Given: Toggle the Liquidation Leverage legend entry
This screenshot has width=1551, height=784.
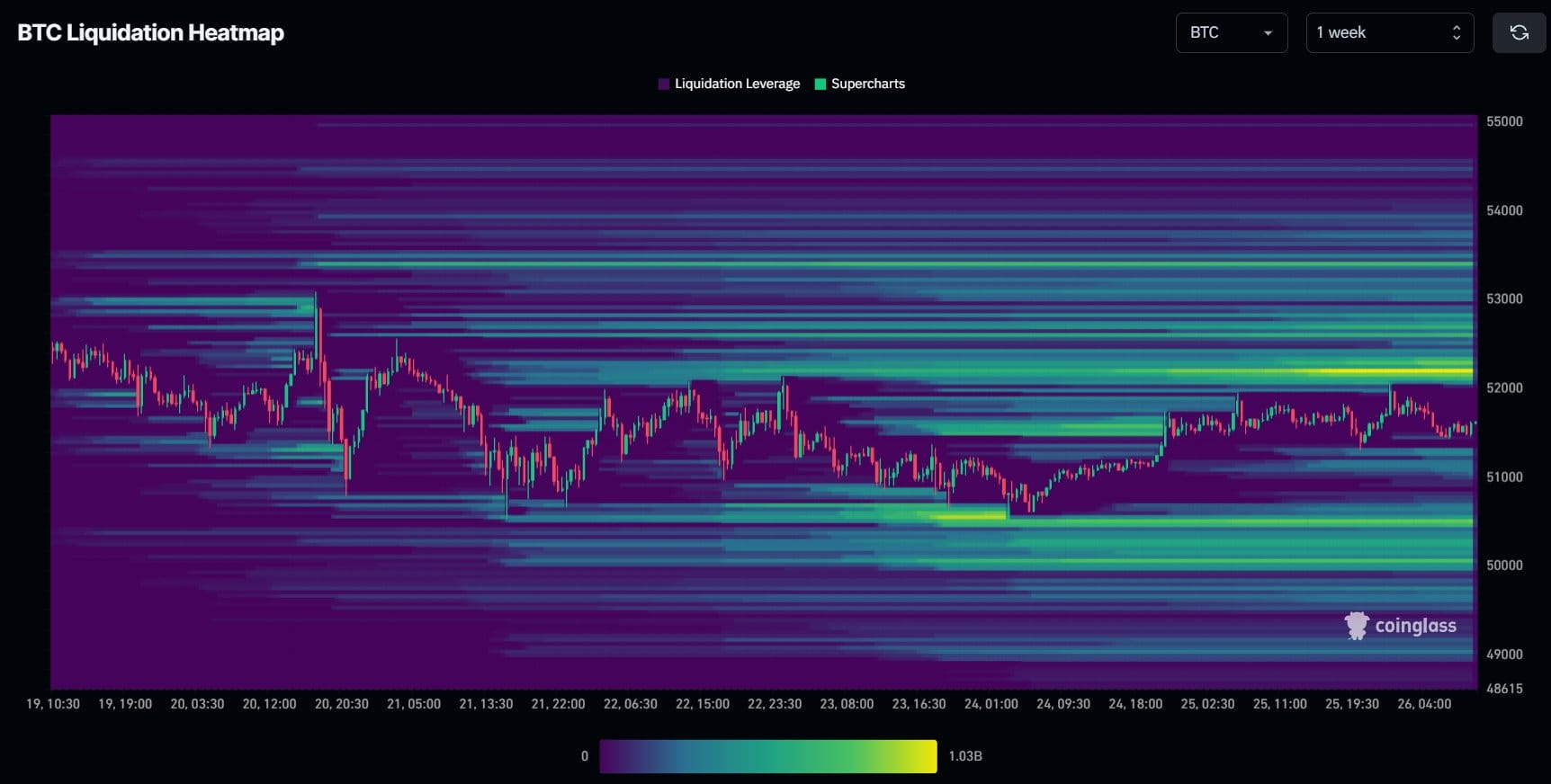Looking at the screenshot, I should (x=729, y=84).
